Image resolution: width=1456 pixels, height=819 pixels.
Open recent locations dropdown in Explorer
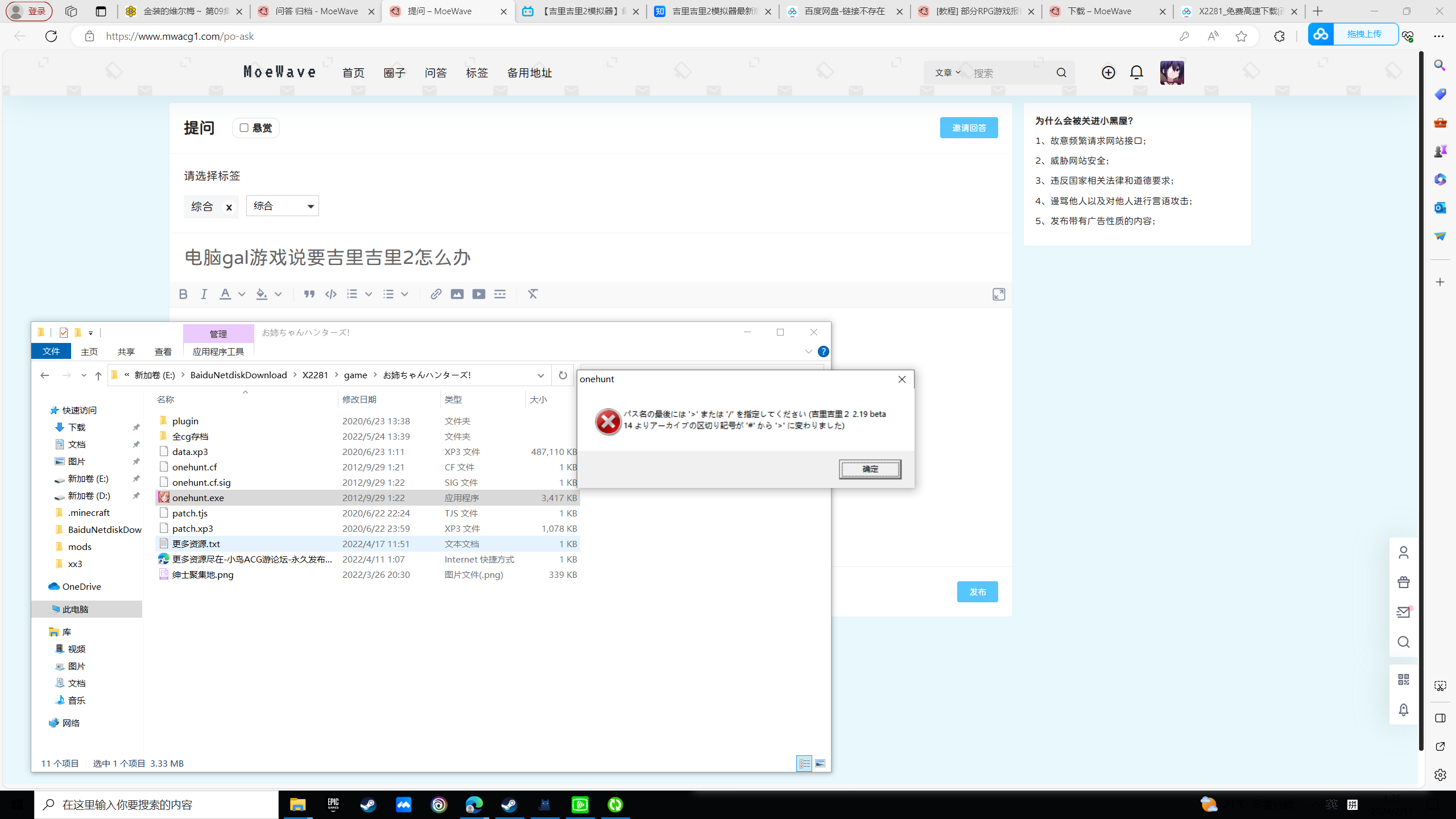click(84, 375)
